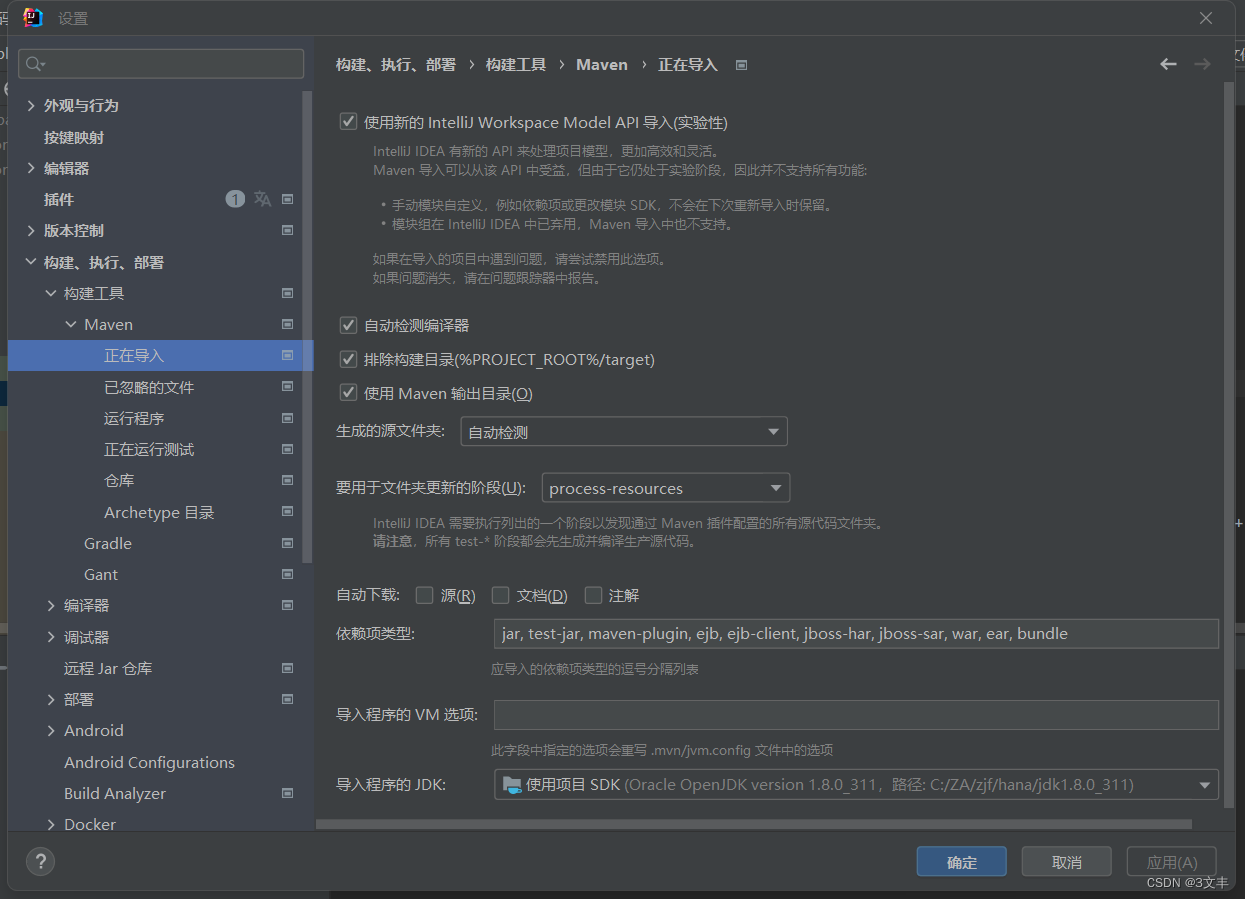Screen dimensions: 1245x899
Task: Toggle 排除构建目录 checkbox
Action: click(x=348, y=359)
